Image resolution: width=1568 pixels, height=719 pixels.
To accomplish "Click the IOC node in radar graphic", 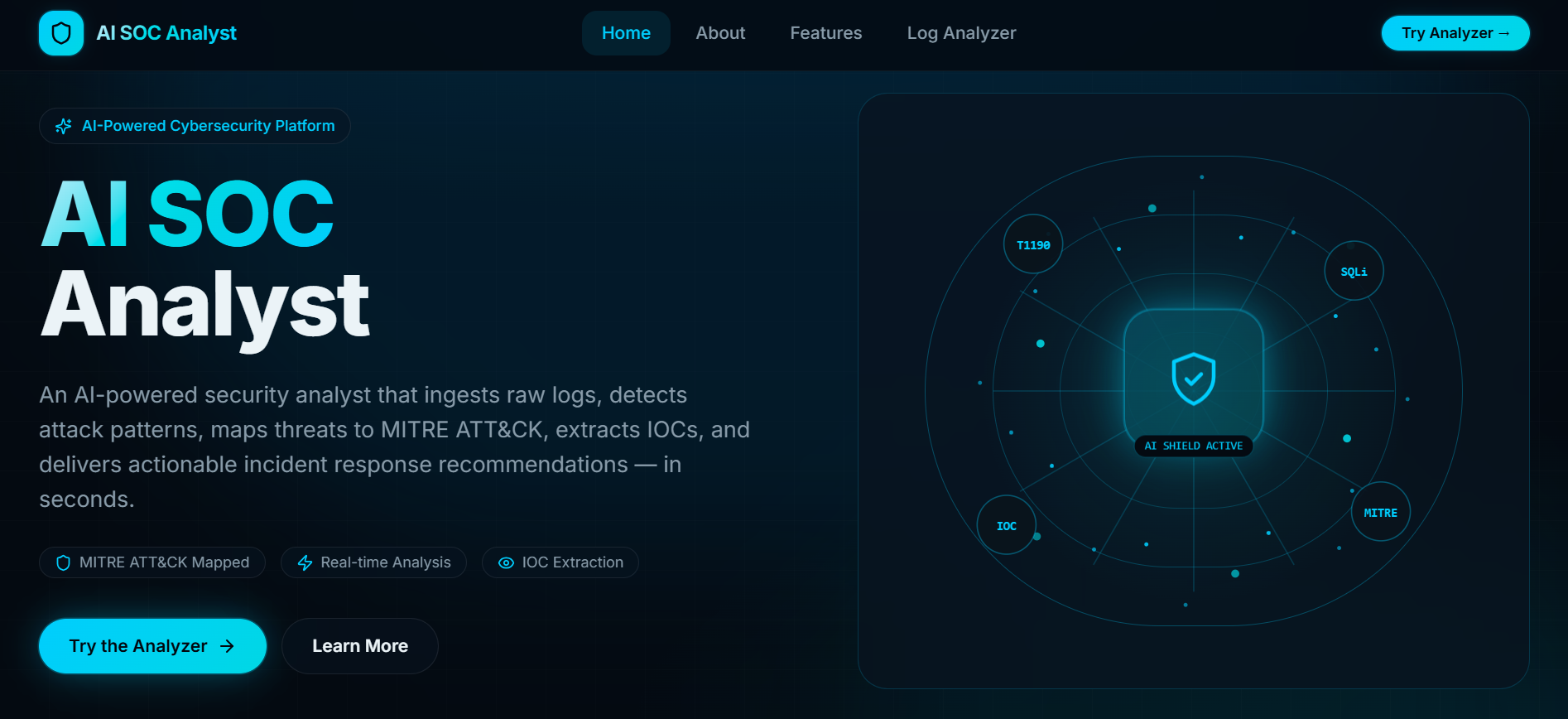I will pyautogui.click(x=1007, y=525).
